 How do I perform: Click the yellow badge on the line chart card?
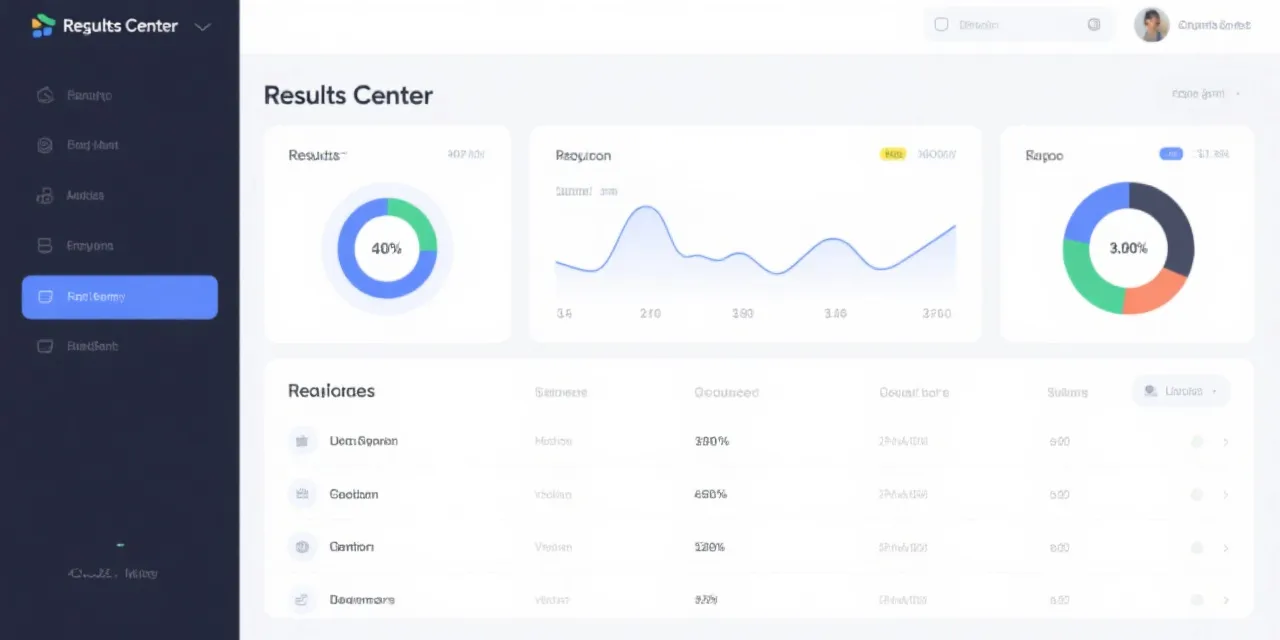892,154
